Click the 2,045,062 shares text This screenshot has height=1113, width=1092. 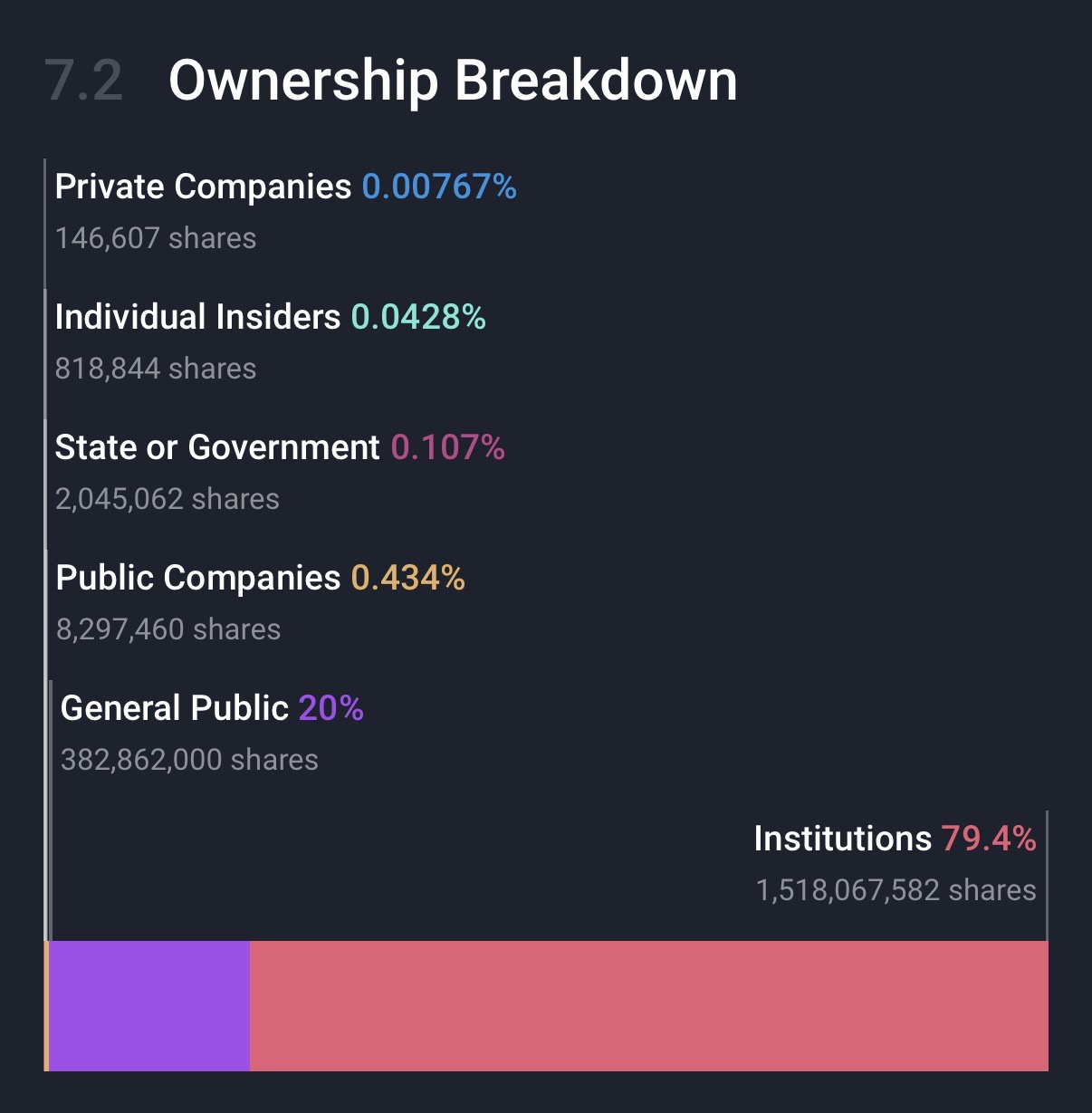[x=168, y=499]
